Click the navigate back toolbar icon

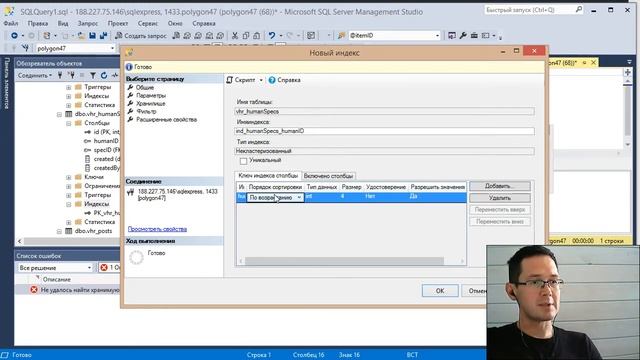(x=14, y=36)
